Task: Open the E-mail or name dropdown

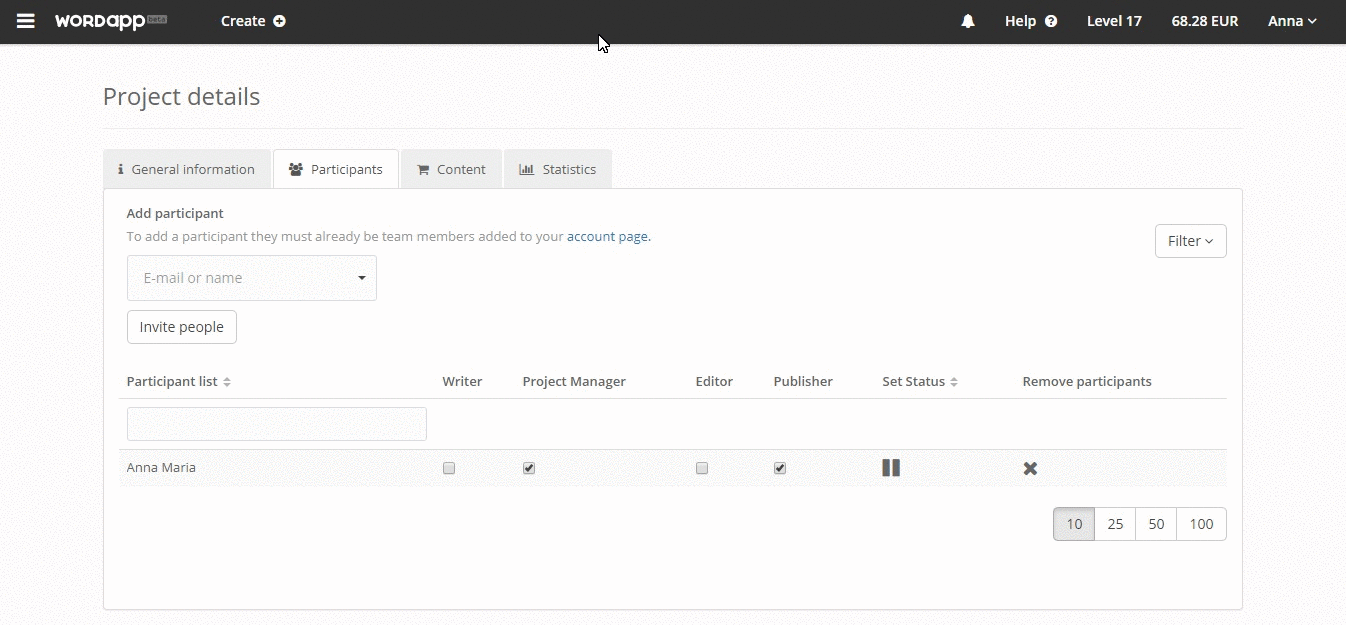Action: click(x=252, y=278)
